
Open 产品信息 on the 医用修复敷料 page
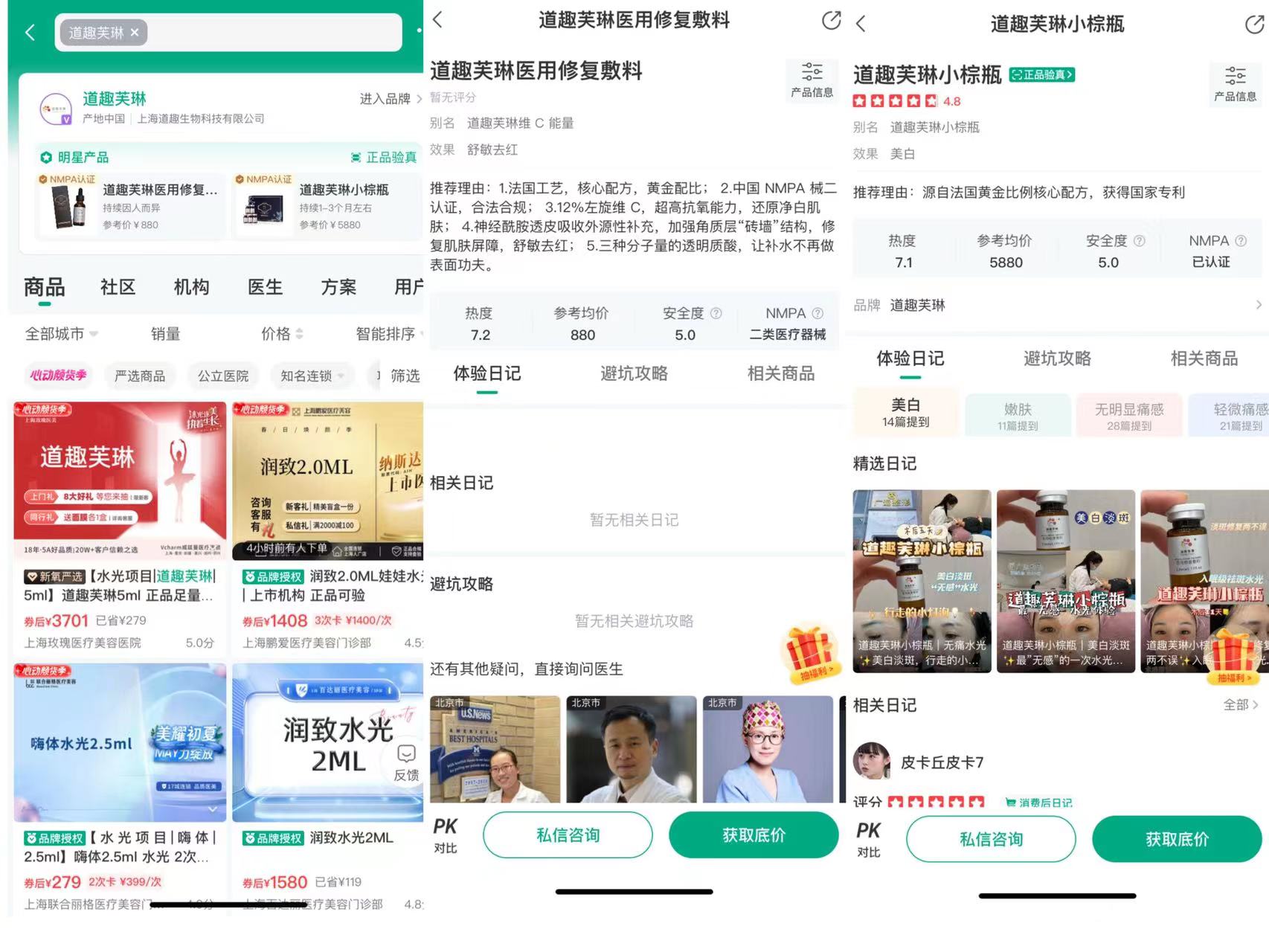click(812, 80)
